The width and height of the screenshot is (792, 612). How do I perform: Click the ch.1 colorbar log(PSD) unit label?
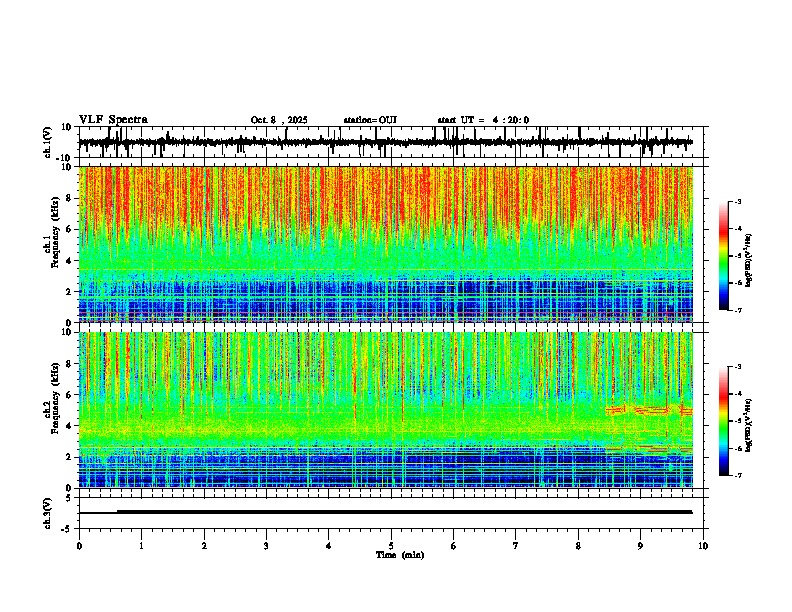coord(749,261)
